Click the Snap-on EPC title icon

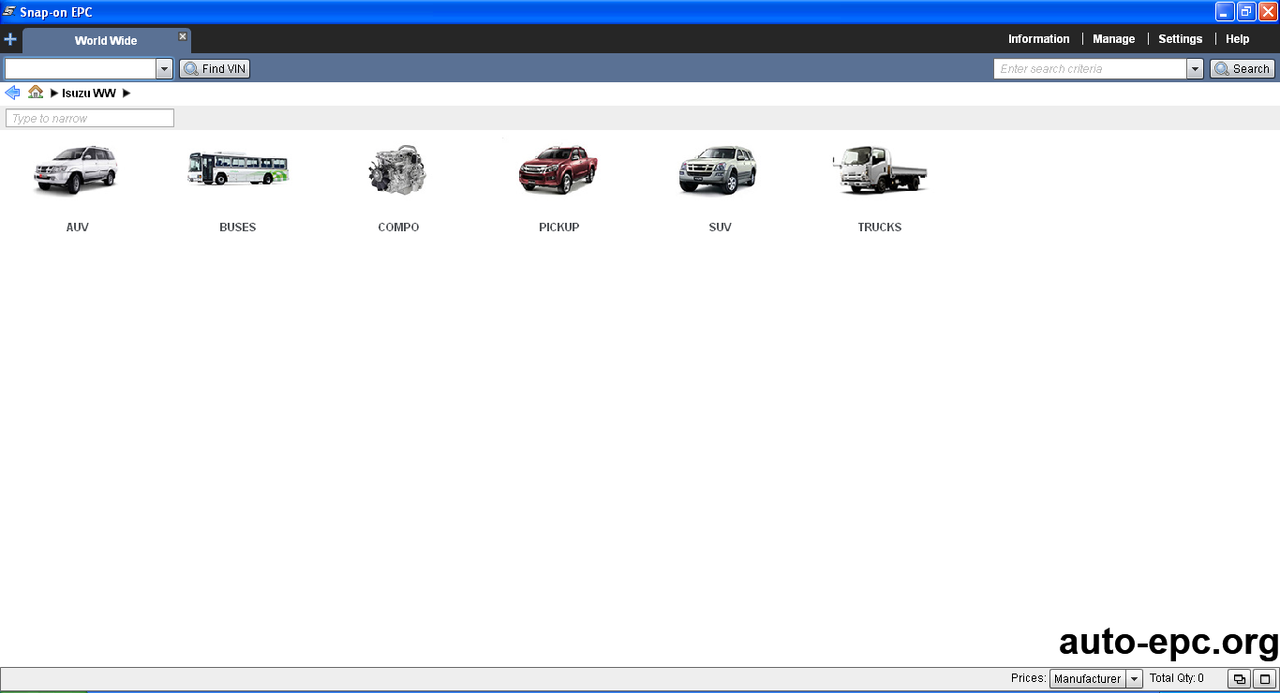[9, 12]
